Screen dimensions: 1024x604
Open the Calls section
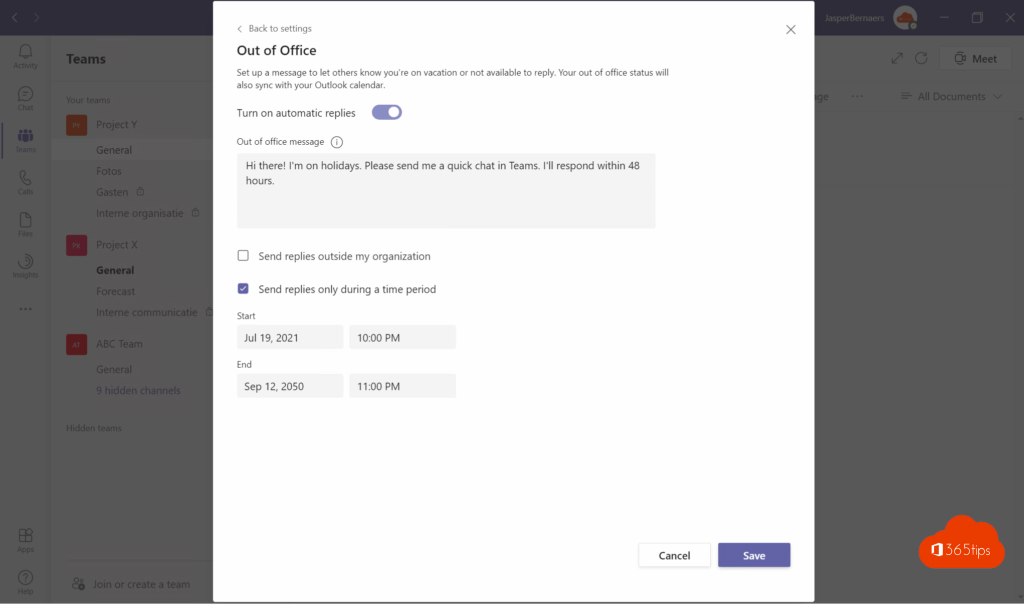[x=25, y=183]
